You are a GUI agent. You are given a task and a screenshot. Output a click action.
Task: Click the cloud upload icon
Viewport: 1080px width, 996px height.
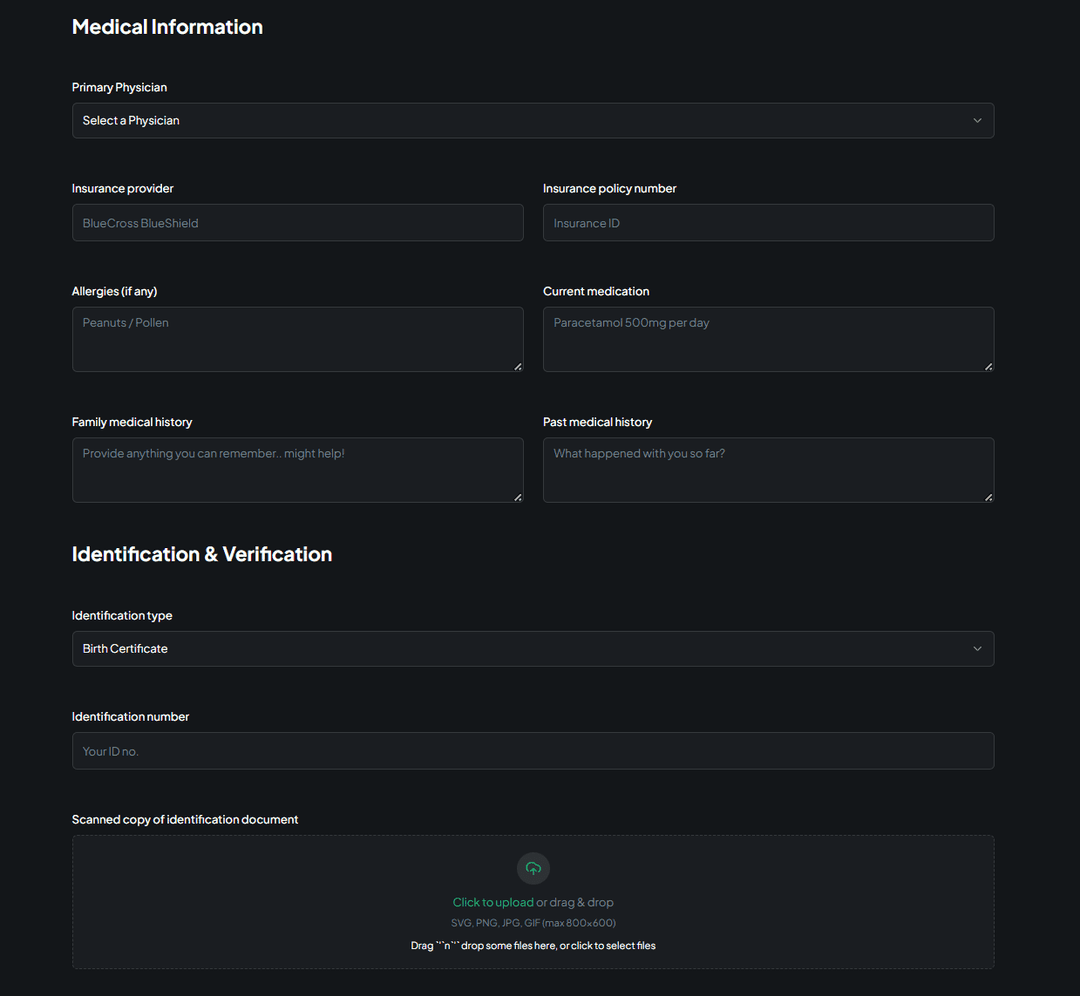pos(533,868)
